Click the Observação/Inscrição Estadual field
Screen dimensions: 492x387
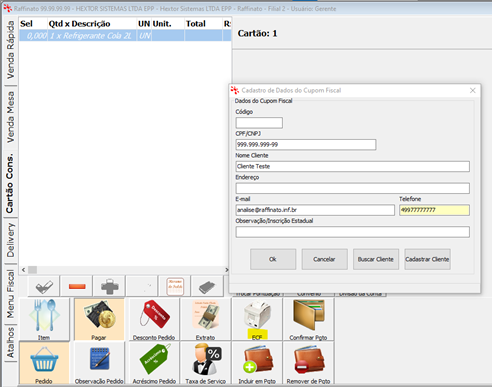pyautogui.click(x=353, y=232)
